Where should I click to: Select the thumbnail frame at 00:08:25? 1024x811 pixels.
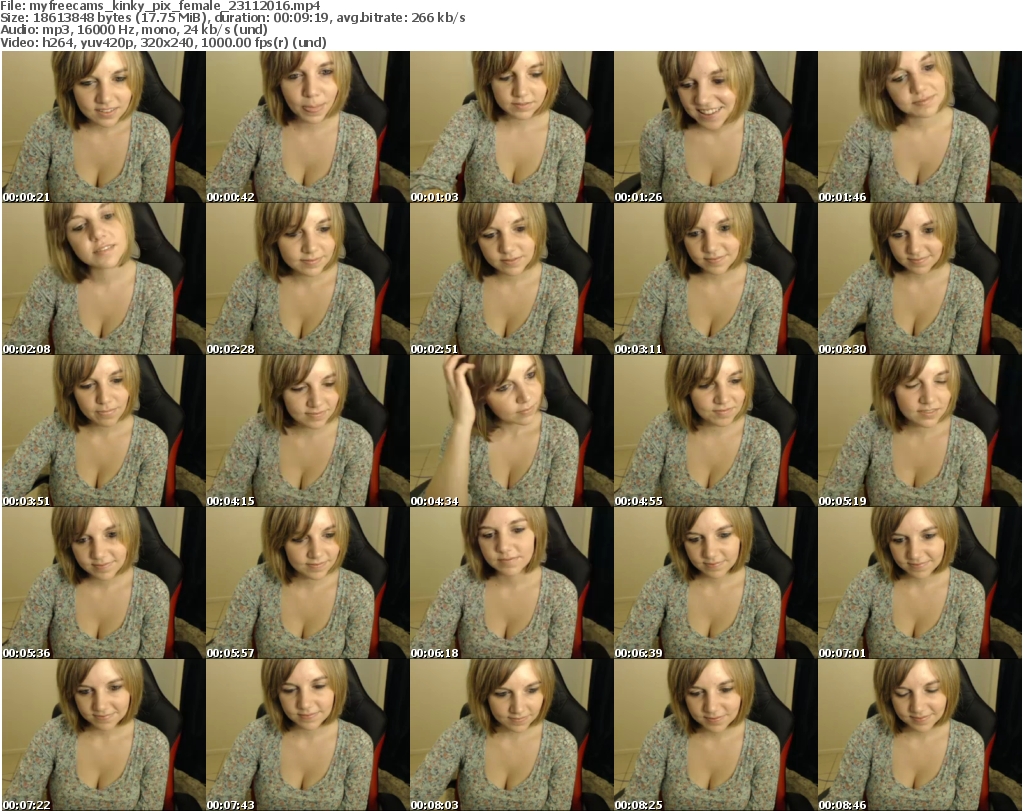tap(716, 735)
